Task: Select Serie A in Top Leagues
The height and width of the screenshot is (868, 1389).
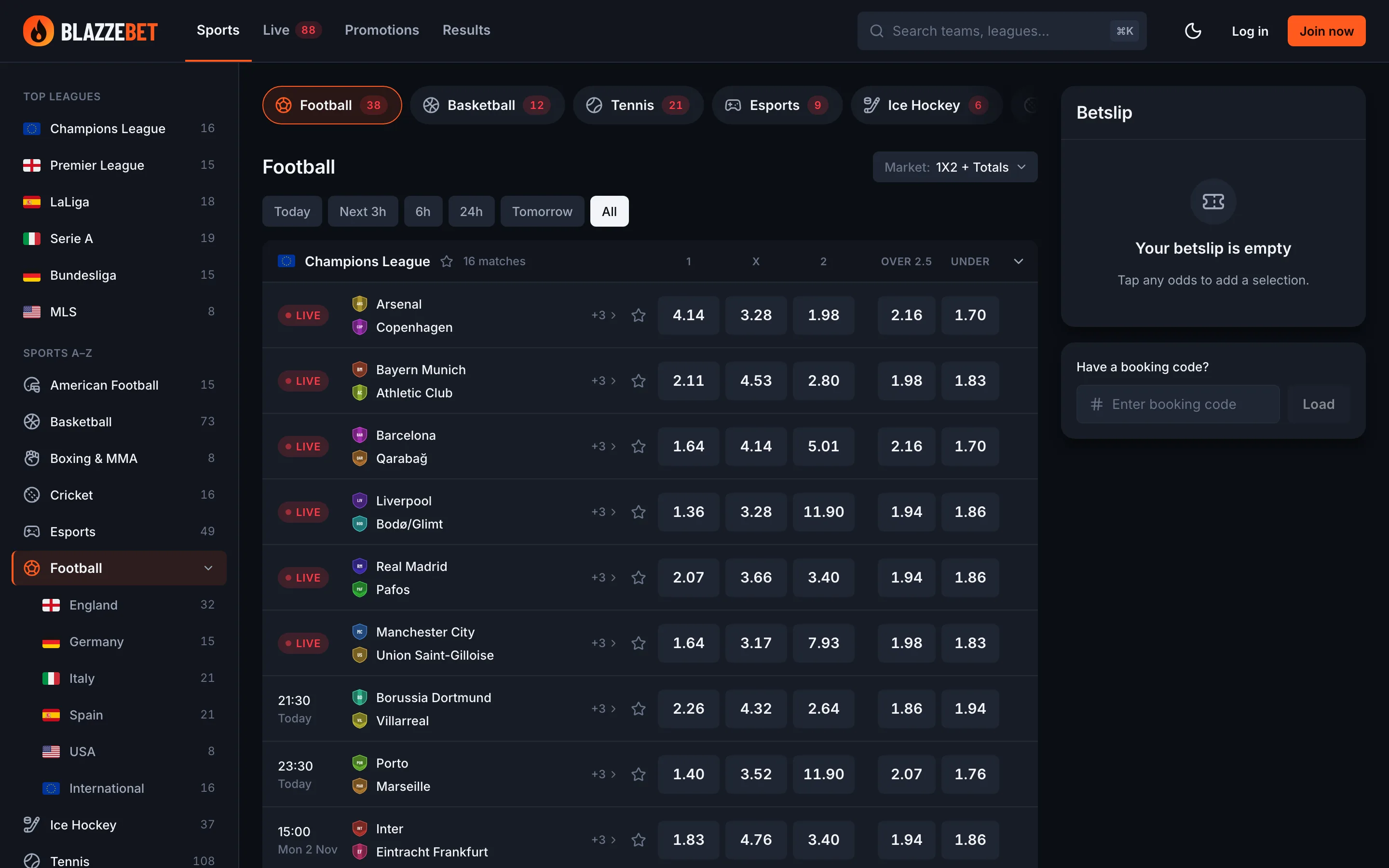Action: (x=119, y=238)
